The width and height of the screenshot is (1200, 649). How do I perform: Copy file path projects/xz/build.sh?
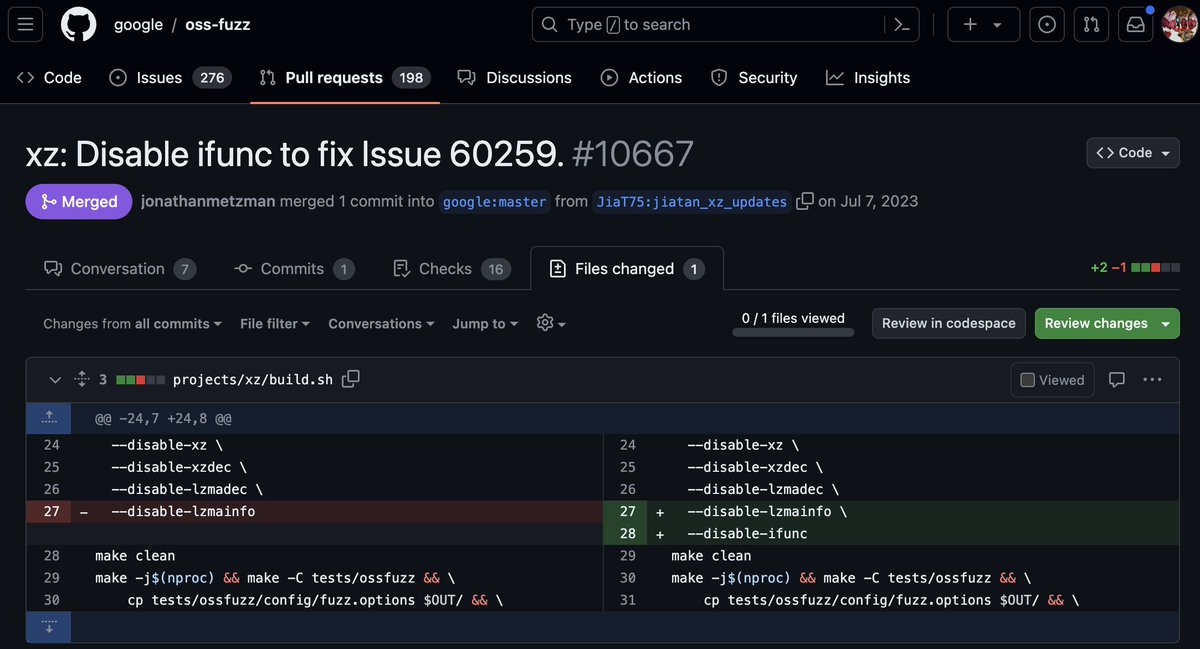pos(351,379)
